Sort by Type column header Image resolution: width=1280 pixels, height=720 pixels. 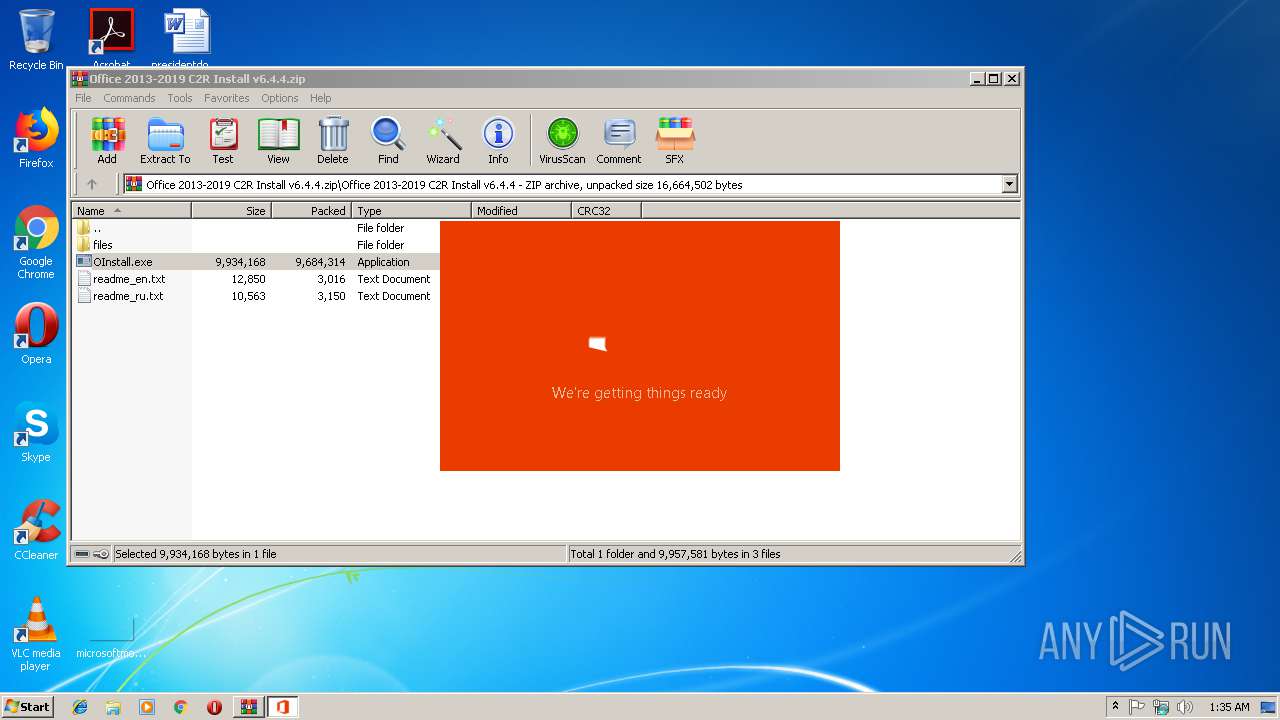coord(411,211)
